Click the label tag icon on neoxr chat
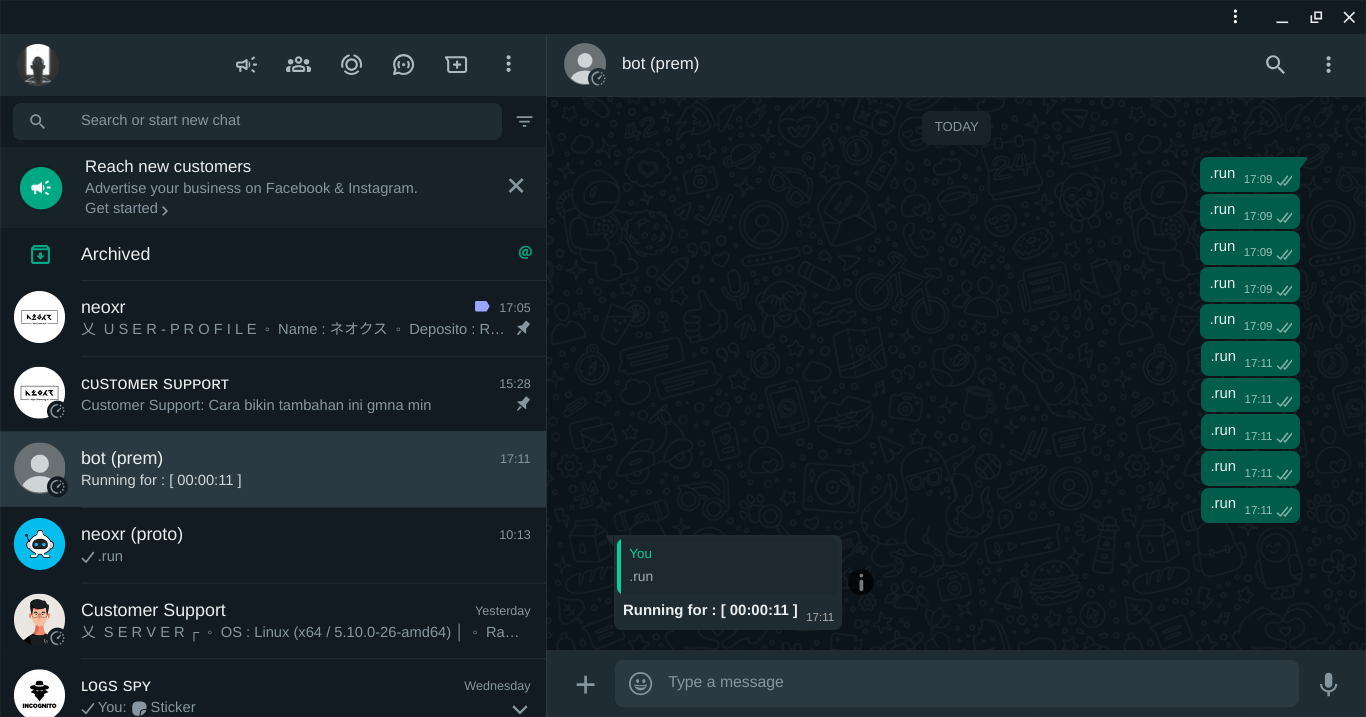The image size is (1366, 717). coord(482,307)
